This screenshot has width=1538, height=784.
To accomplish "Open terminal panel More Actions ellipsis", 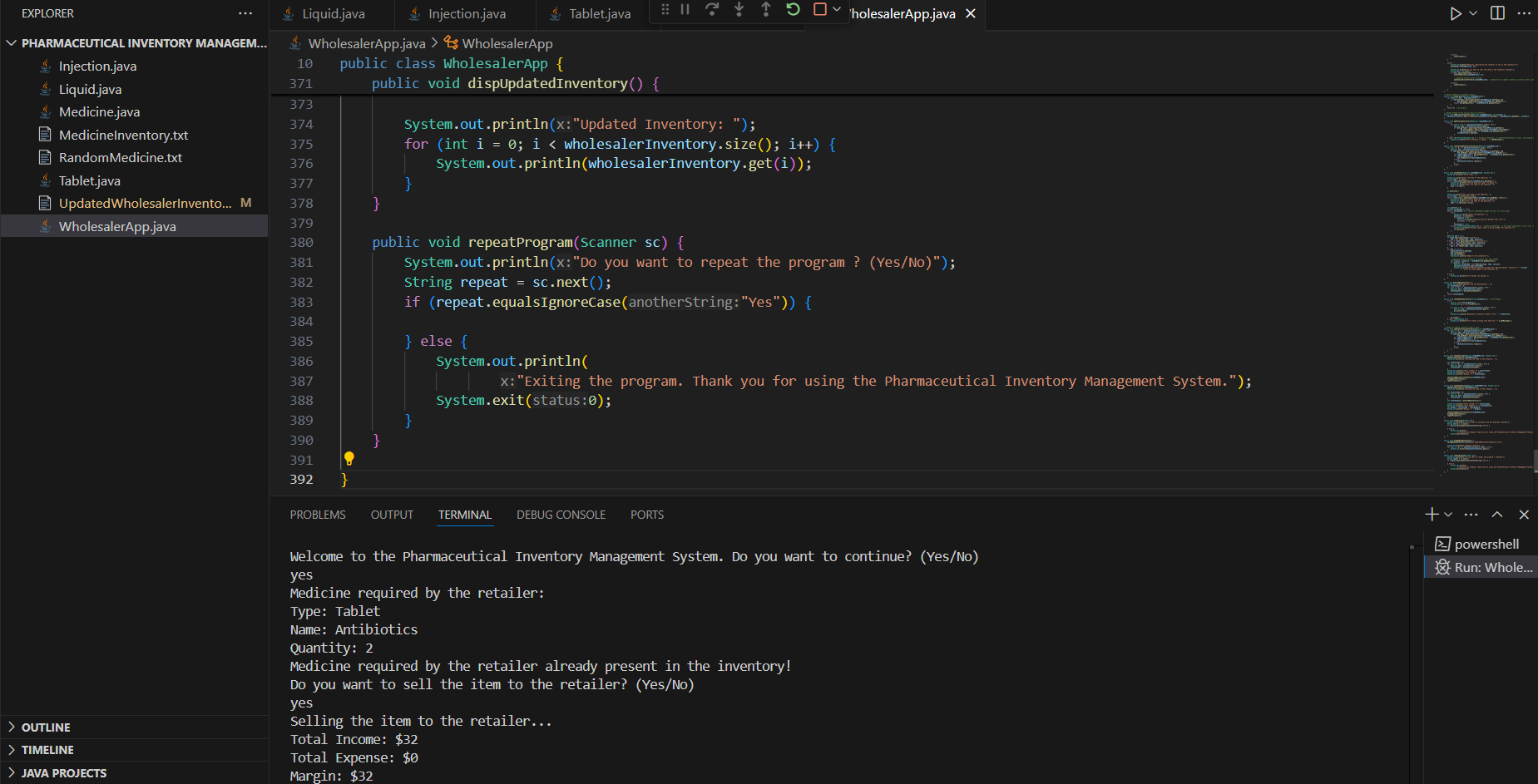I will (x=1471, y=515).
